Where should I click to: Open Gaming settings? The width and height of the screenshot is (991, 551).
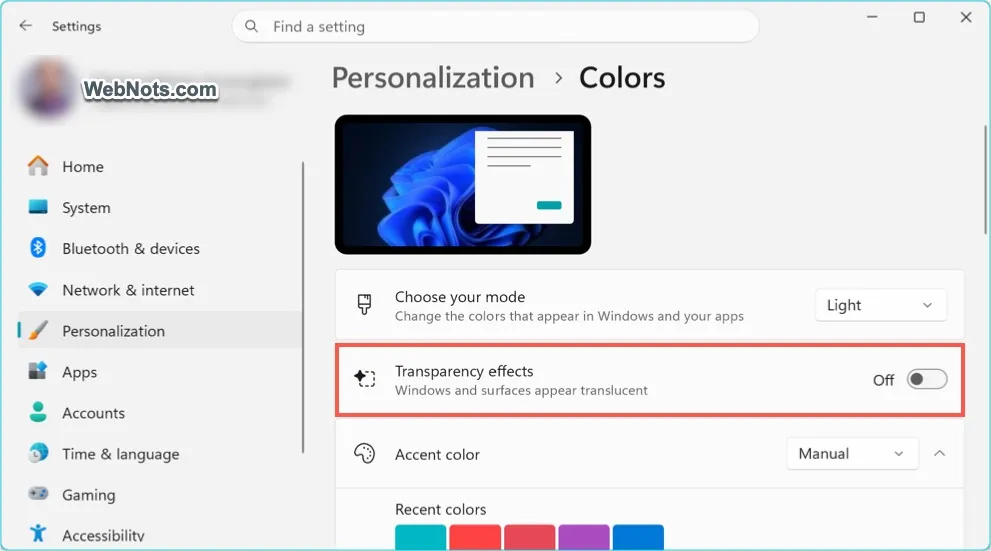[160, 495]
